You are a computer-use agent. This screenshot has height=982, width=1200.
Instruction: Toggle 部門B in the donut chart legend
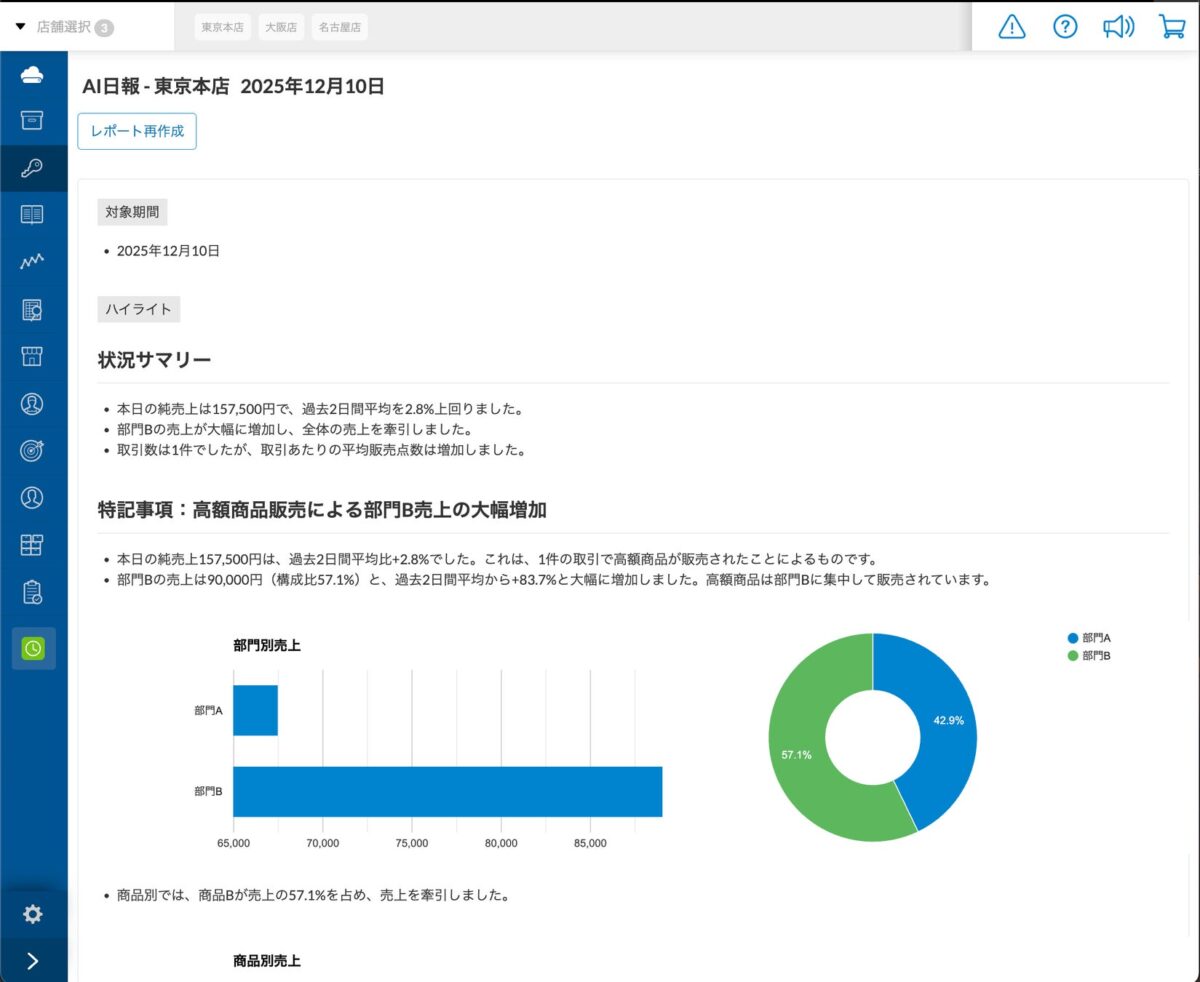point(1091,656)
